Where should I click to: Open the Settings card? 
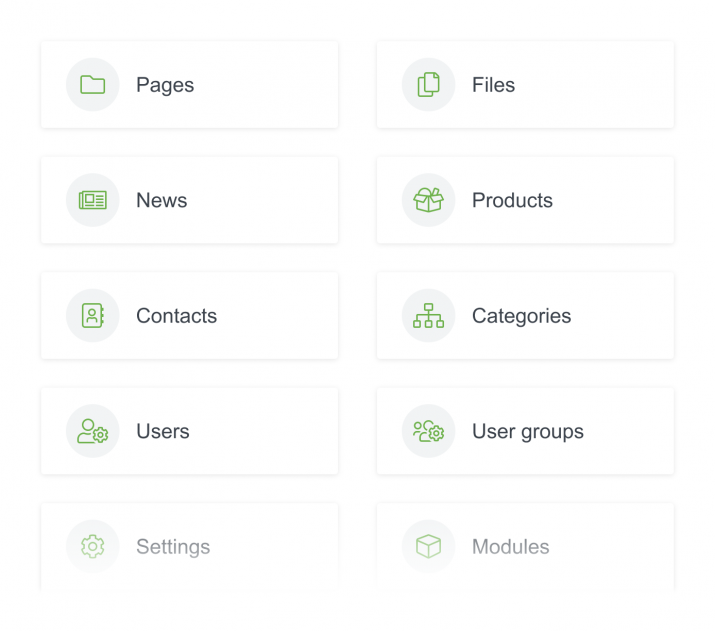tap(190, 546)
